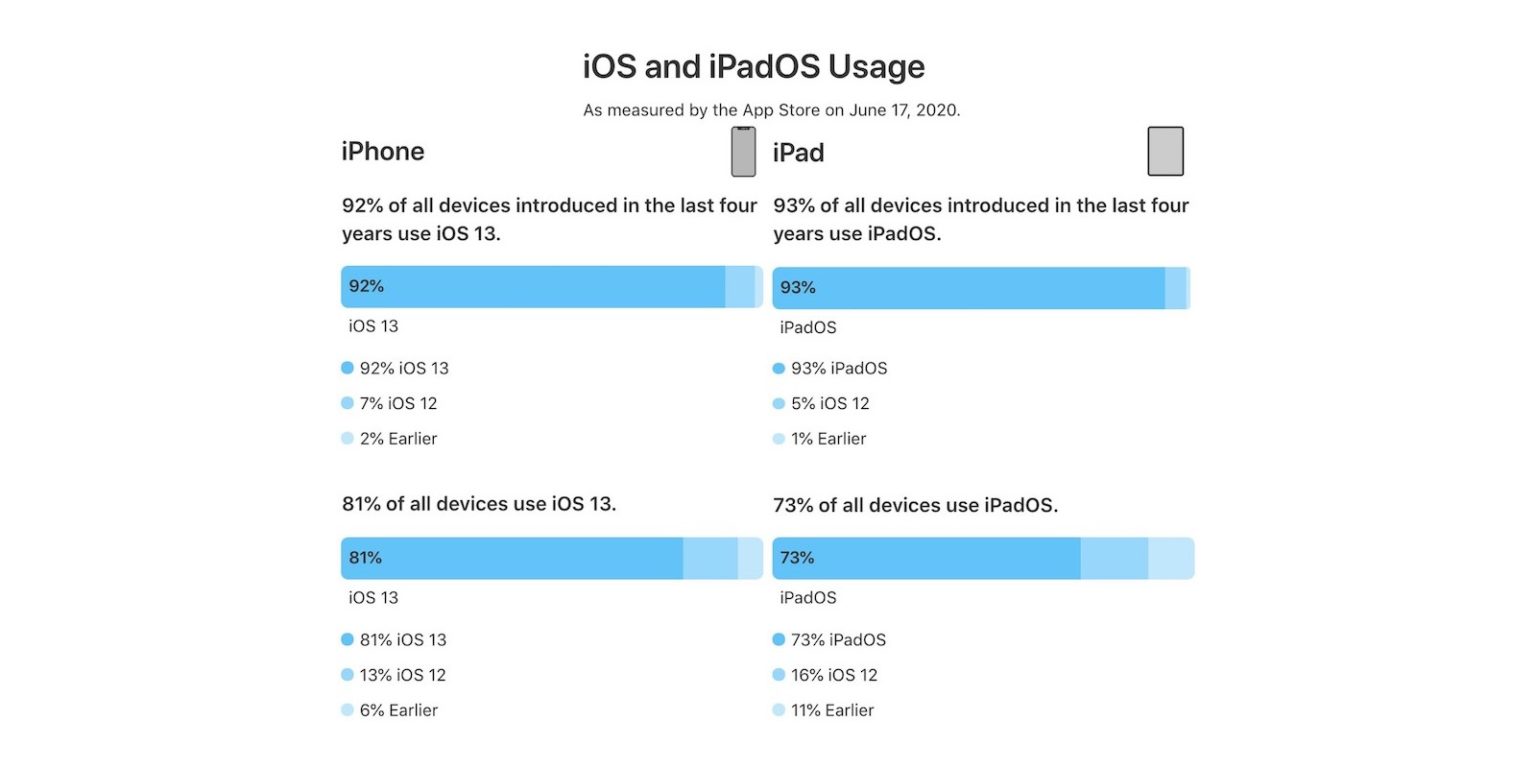Click the 73% iPadOS bar segment
Image resolution: width=1536 pixels, height=768 pixels.
click(926, 558)
